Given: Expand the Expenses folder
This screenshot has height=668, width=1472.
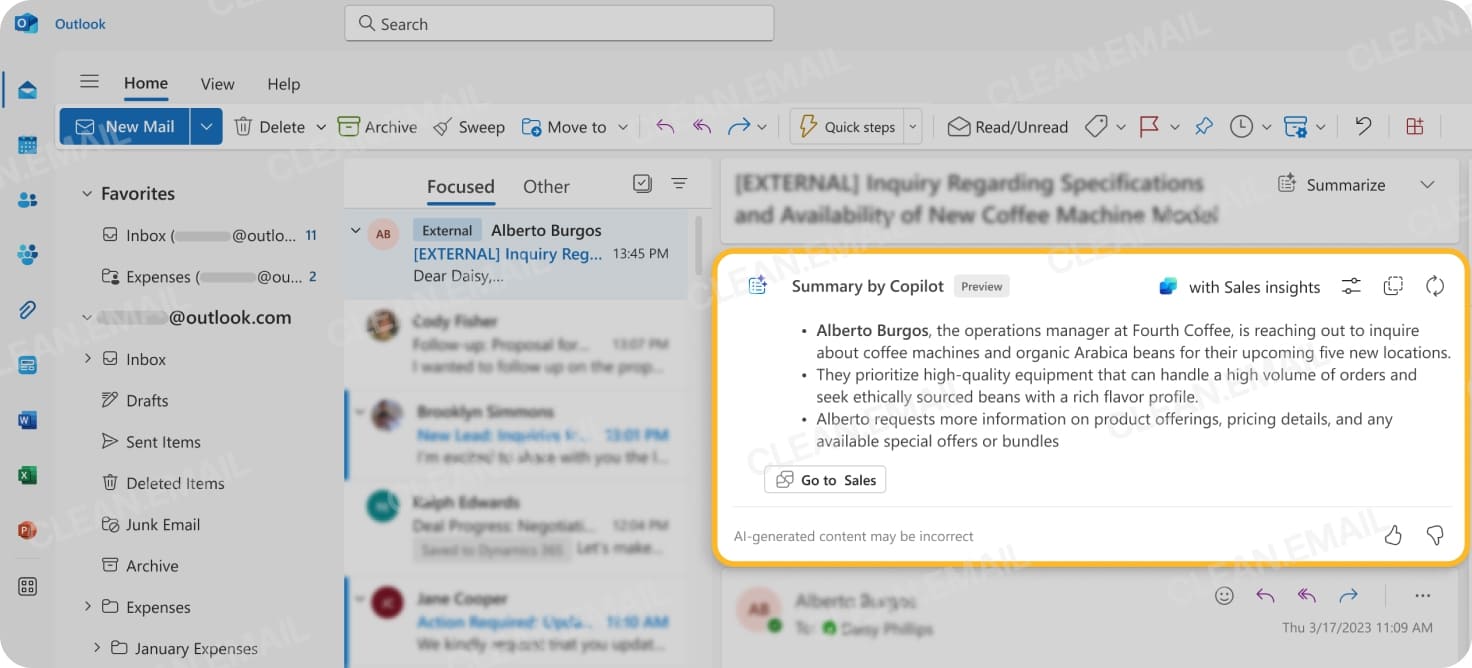Looking at the screenshot, I should tap(87, 606).
